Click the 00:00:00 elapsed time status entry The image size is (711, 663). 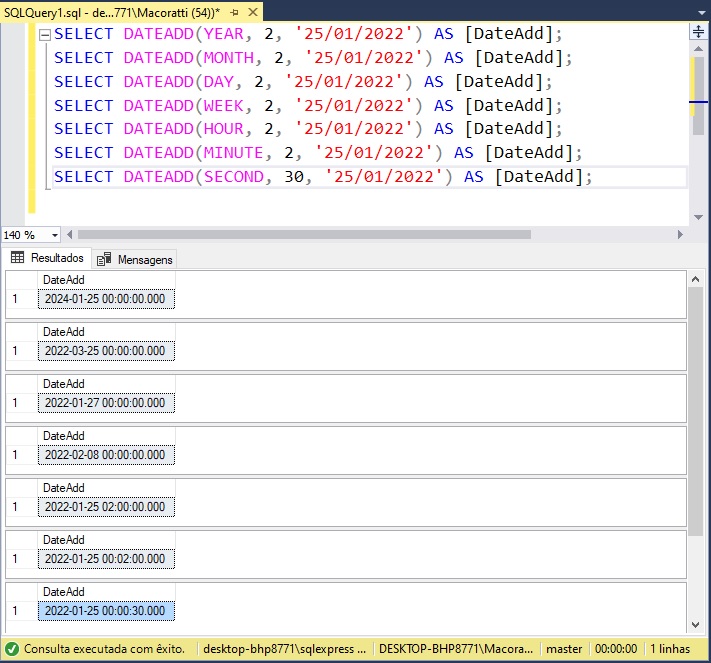(616, 649)
